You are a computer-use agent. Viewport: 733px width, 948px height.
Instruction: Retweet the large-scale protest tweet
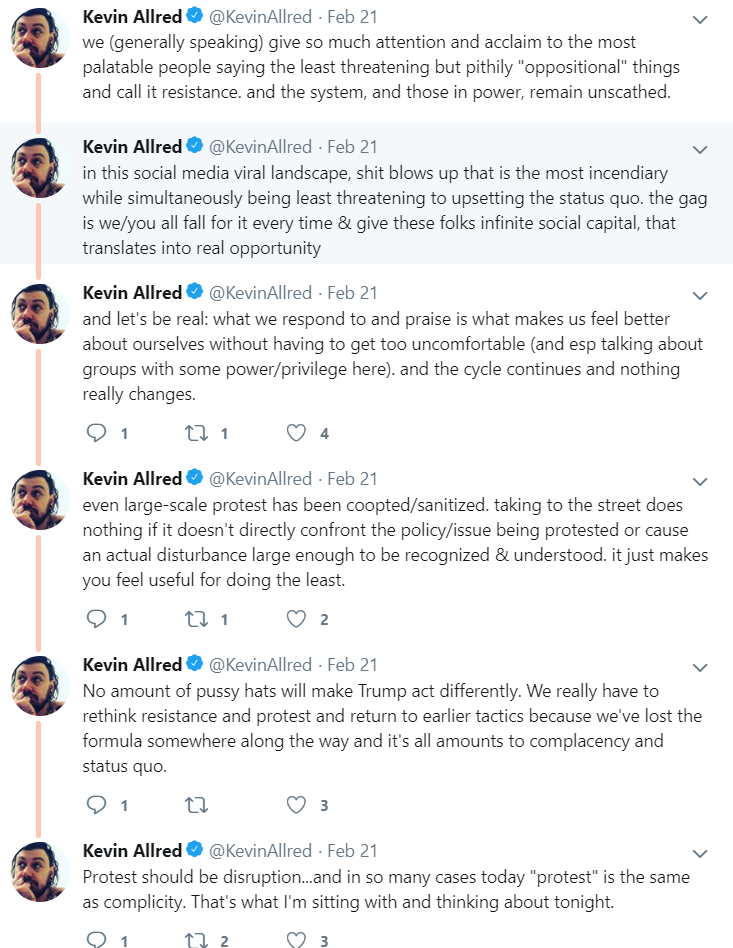(197, 618)
